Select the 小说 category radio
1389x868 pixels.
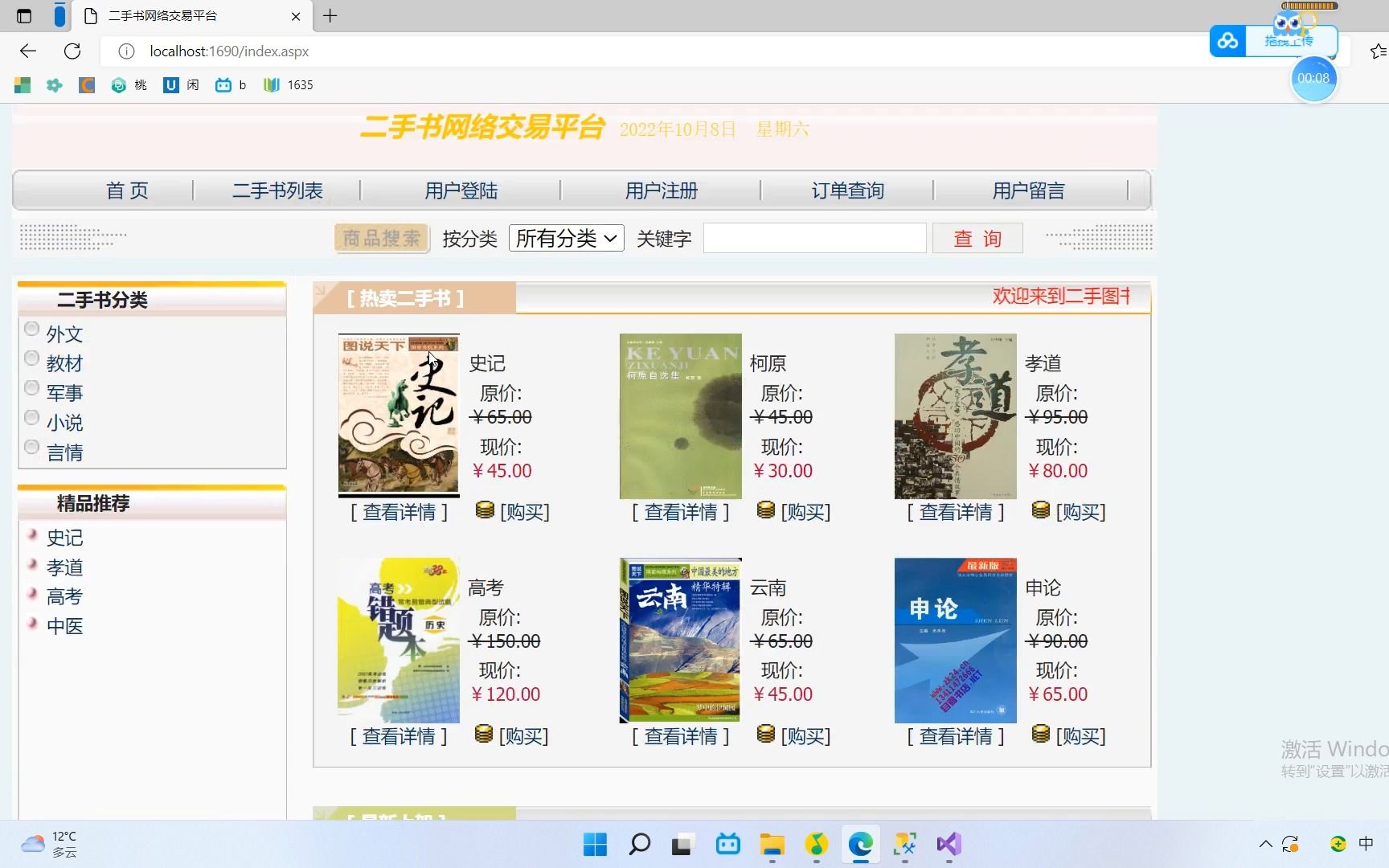tap(31, 417)
